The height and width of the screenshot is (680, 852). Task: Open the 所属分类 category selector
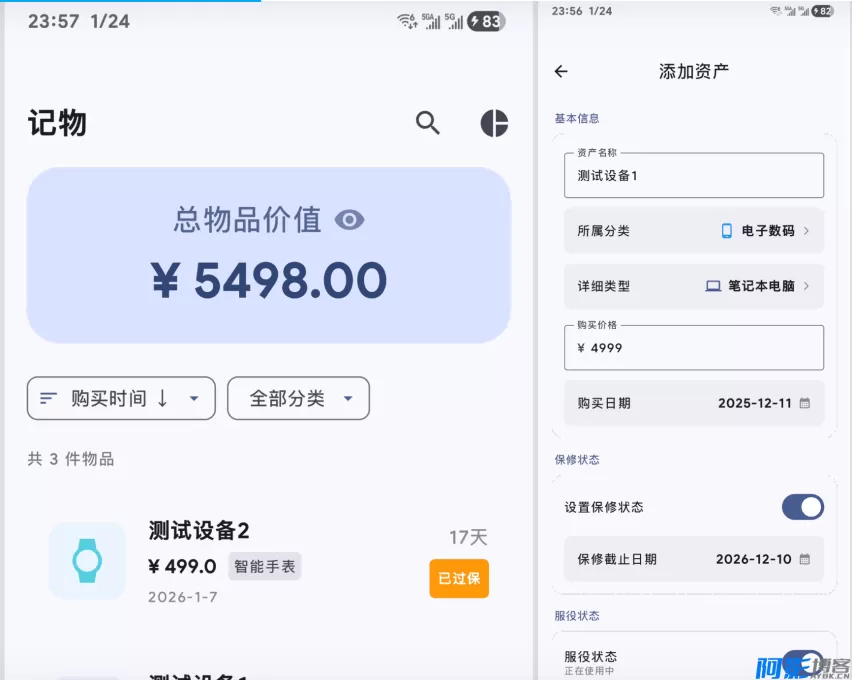694,231
